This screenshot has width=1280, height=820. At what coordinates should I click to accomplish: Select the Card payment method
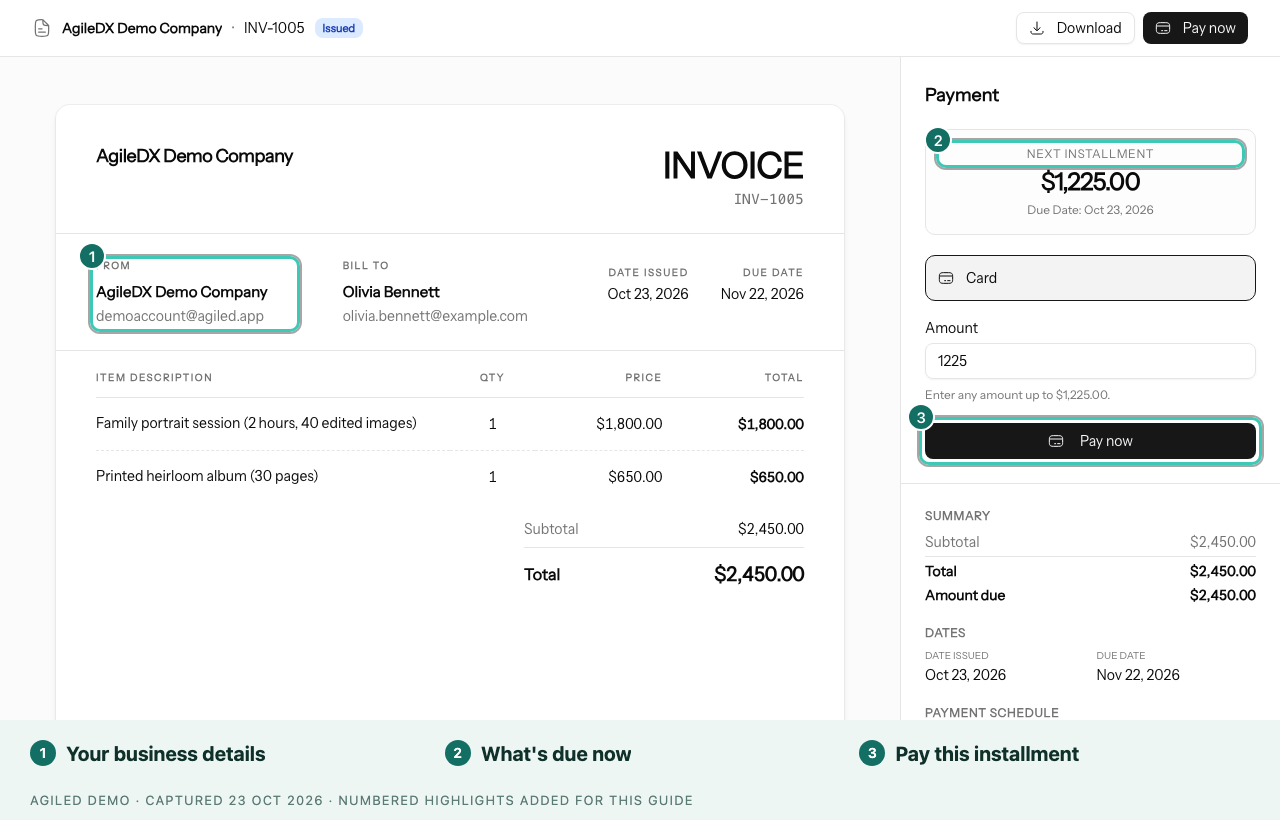tap(1090, 278)
